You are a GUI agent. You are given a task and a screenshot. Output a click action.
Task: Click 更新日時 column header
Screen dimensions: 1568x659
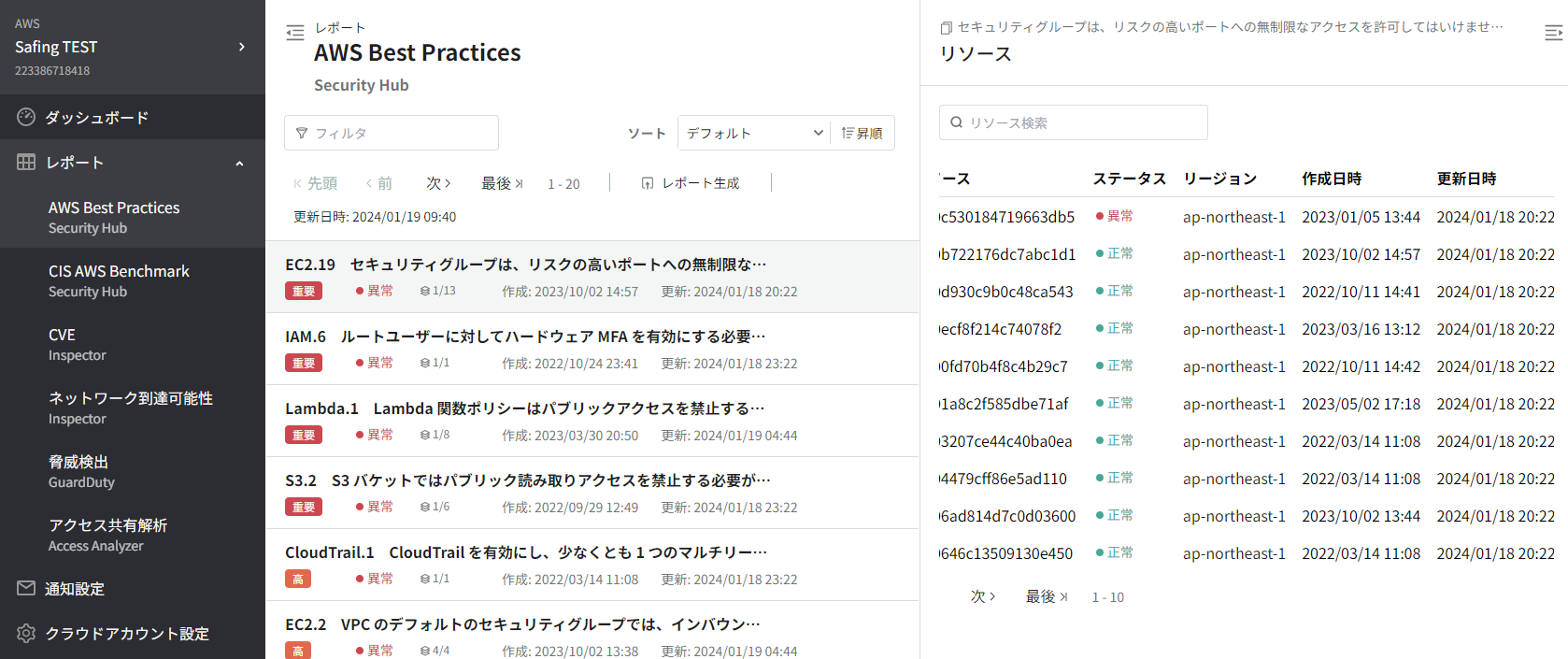pyautogui.click(x=1466, y=179)
